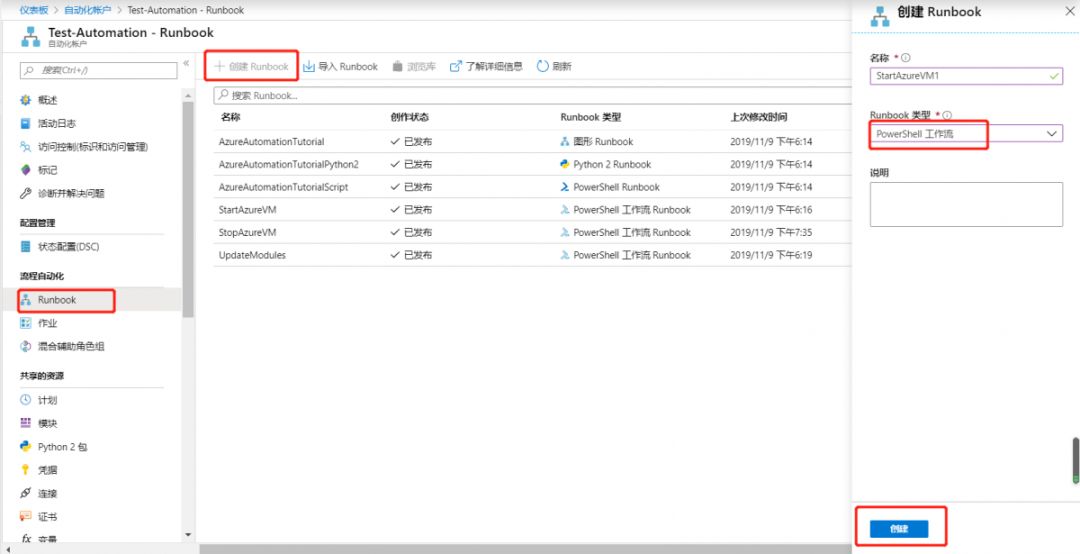Sort by Runbook 类型 column header
Screen dimensions: 1080x554
[x=591, y=117]
